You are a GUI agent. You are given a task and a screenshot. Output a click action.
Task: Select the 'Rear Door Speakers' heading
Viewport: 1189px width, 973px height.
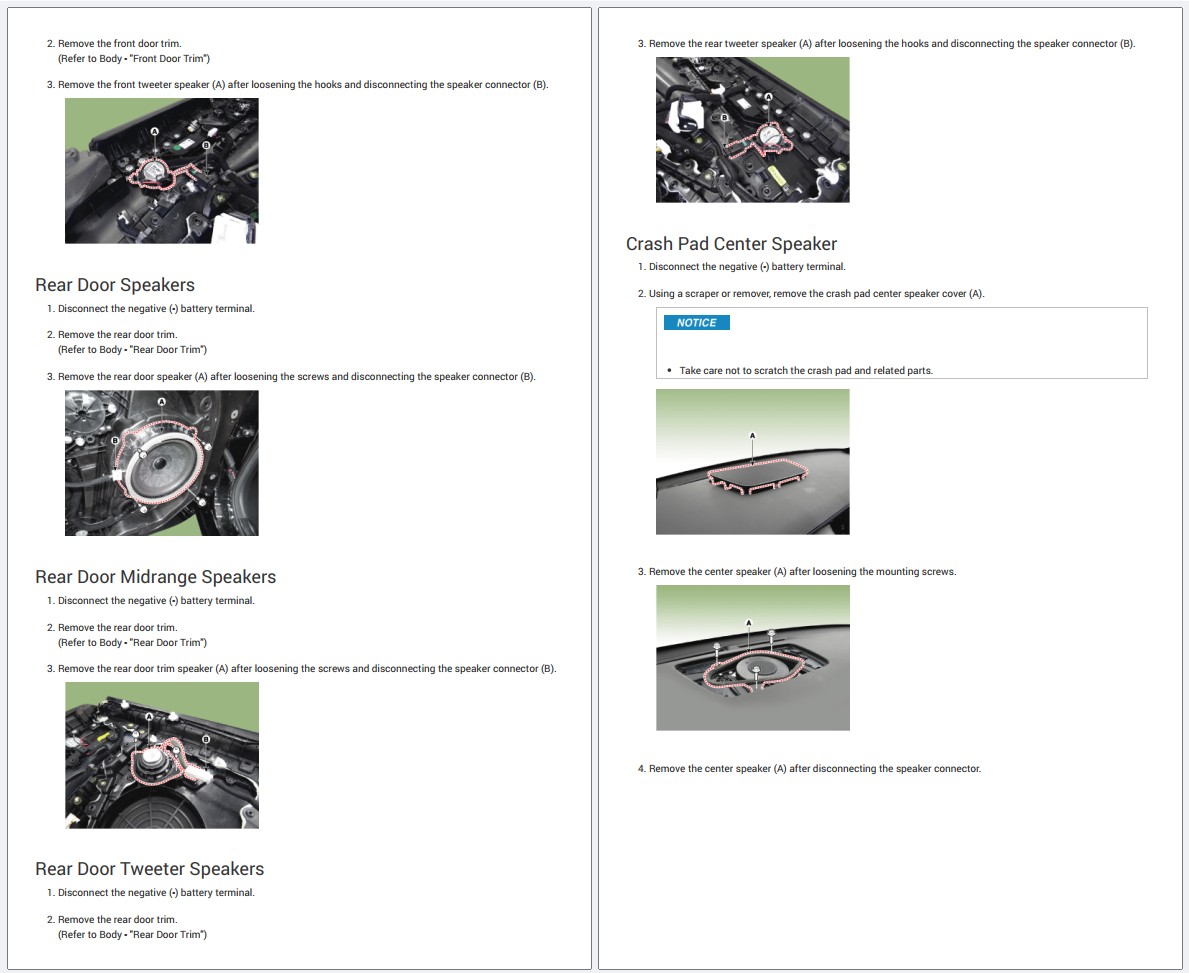pos(115,285)
